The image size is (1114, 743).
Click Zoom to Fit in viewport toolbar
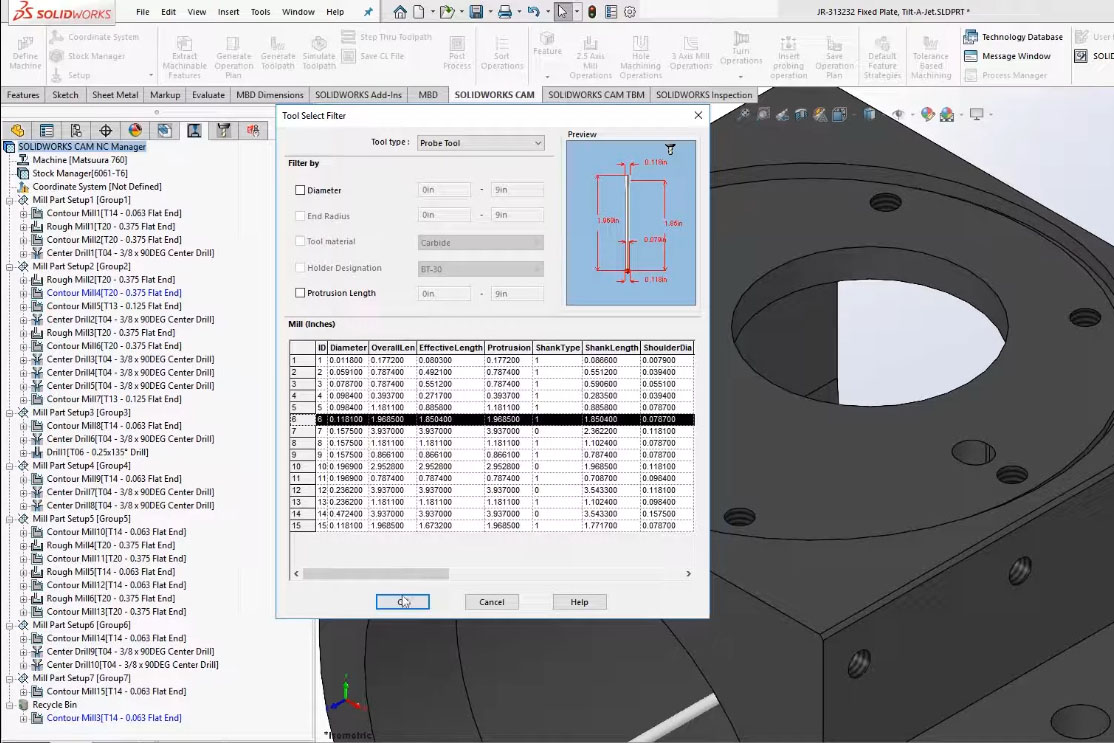744,114
